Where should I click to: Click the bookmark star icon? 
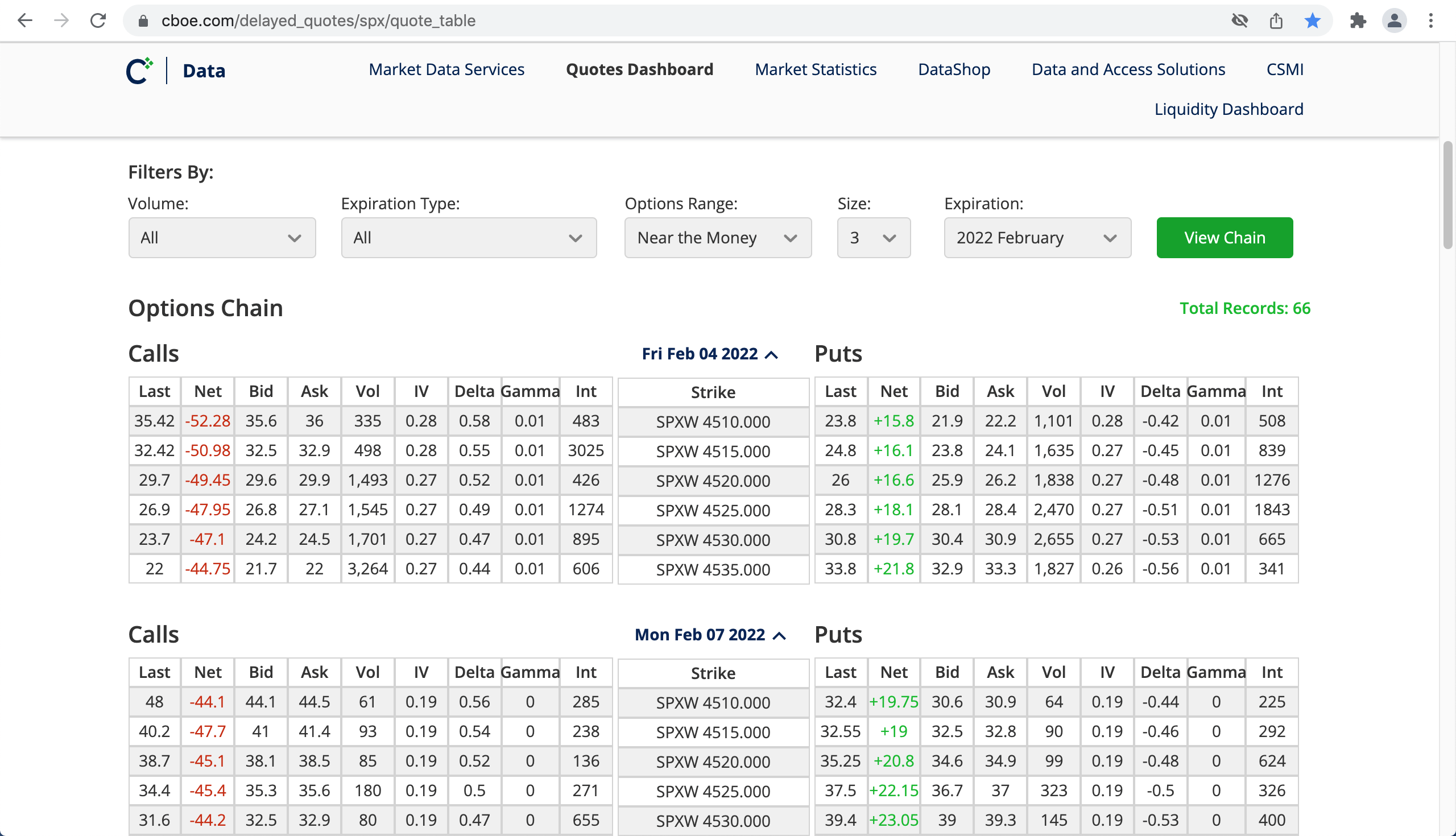tap(1313, 20)
